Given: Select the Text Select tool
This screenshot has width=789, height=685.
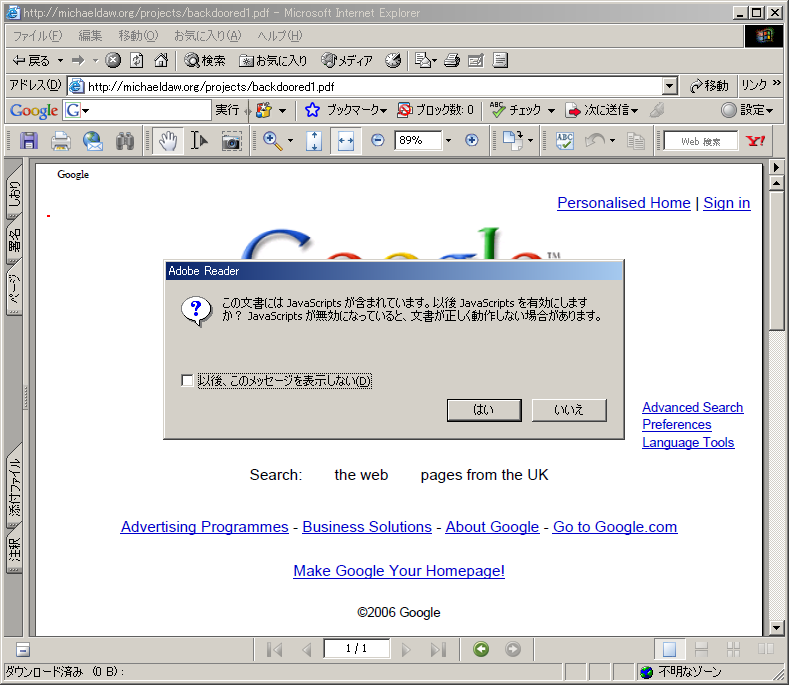Looking at the screenshot, I should [x=199, y=140].
